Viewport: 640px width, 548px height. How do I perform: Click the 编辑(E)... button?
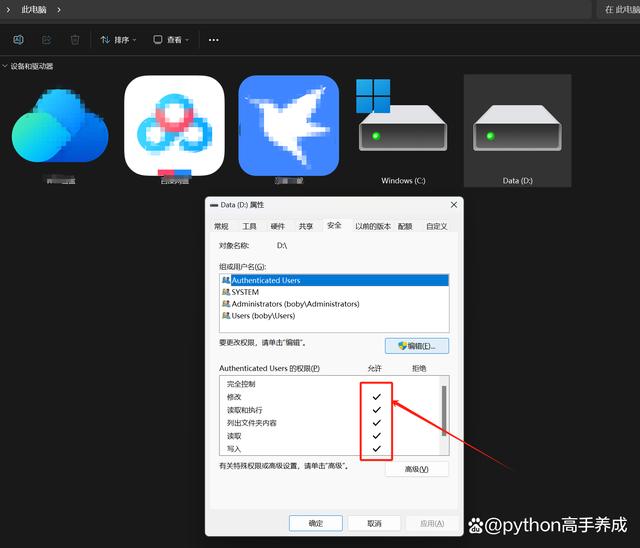coord(416,346)
